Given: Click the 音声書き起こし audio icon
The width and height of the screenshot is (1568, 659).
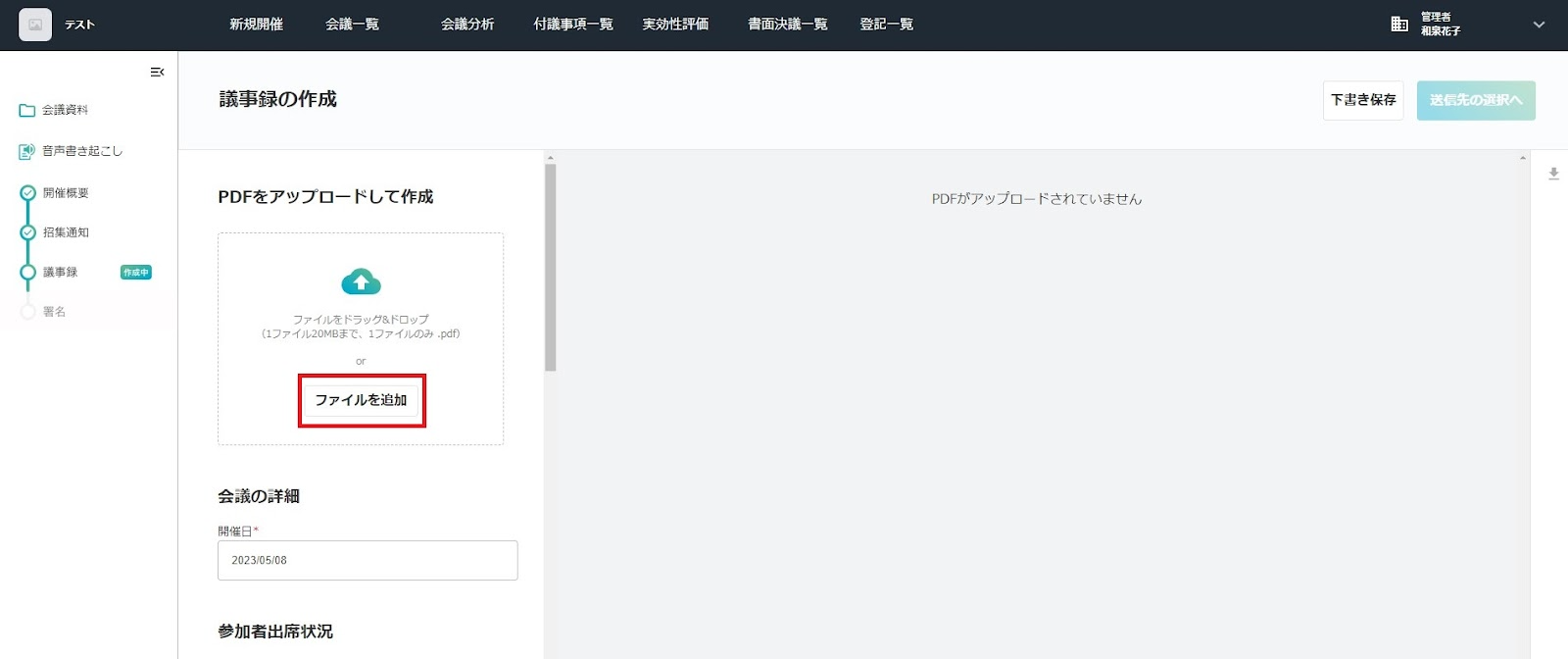Looking at the screenshot, I should click(27, 151).
